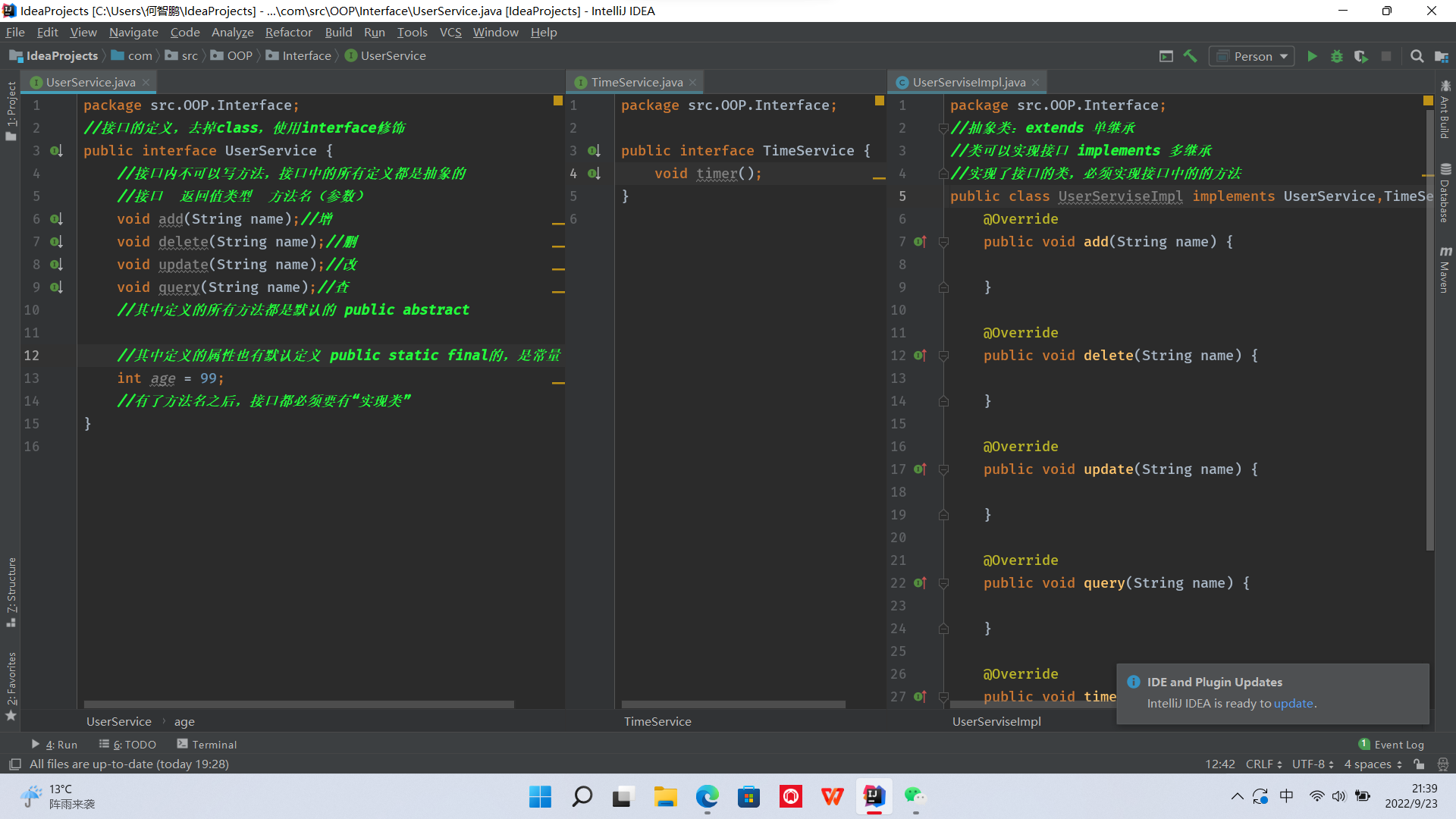Open the Person run configuration dropdown
The width and height of the screenshot is (1456, 819).
[1252, 56]
